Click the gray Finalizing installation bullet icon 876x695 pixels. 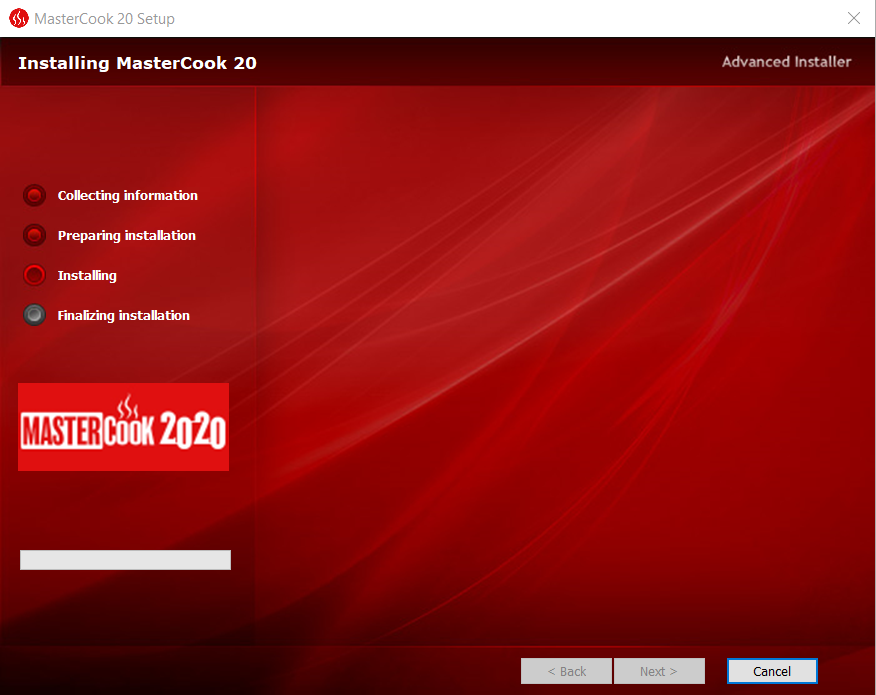34,315
